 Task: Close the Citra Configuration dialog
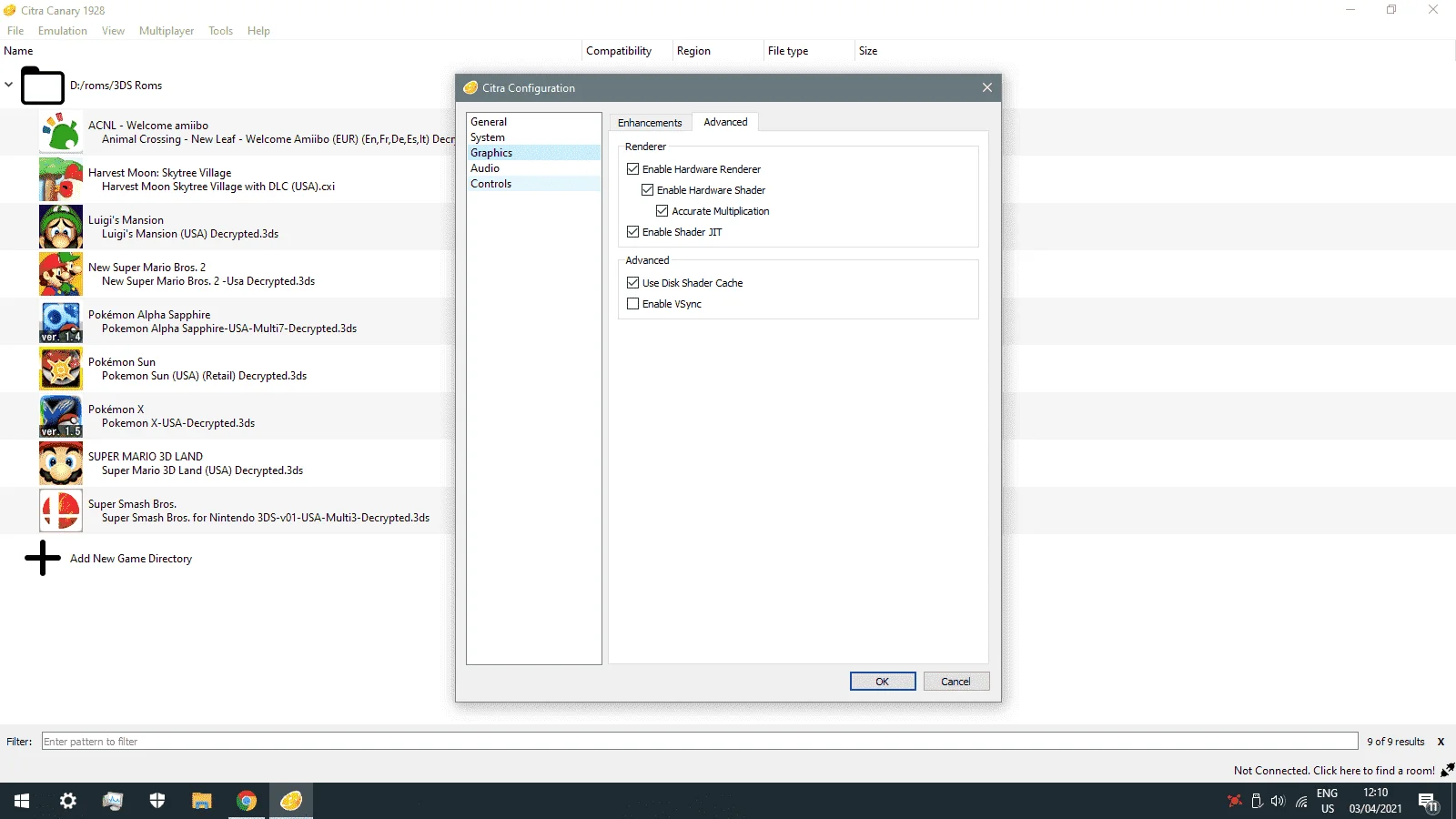point(987,87)
